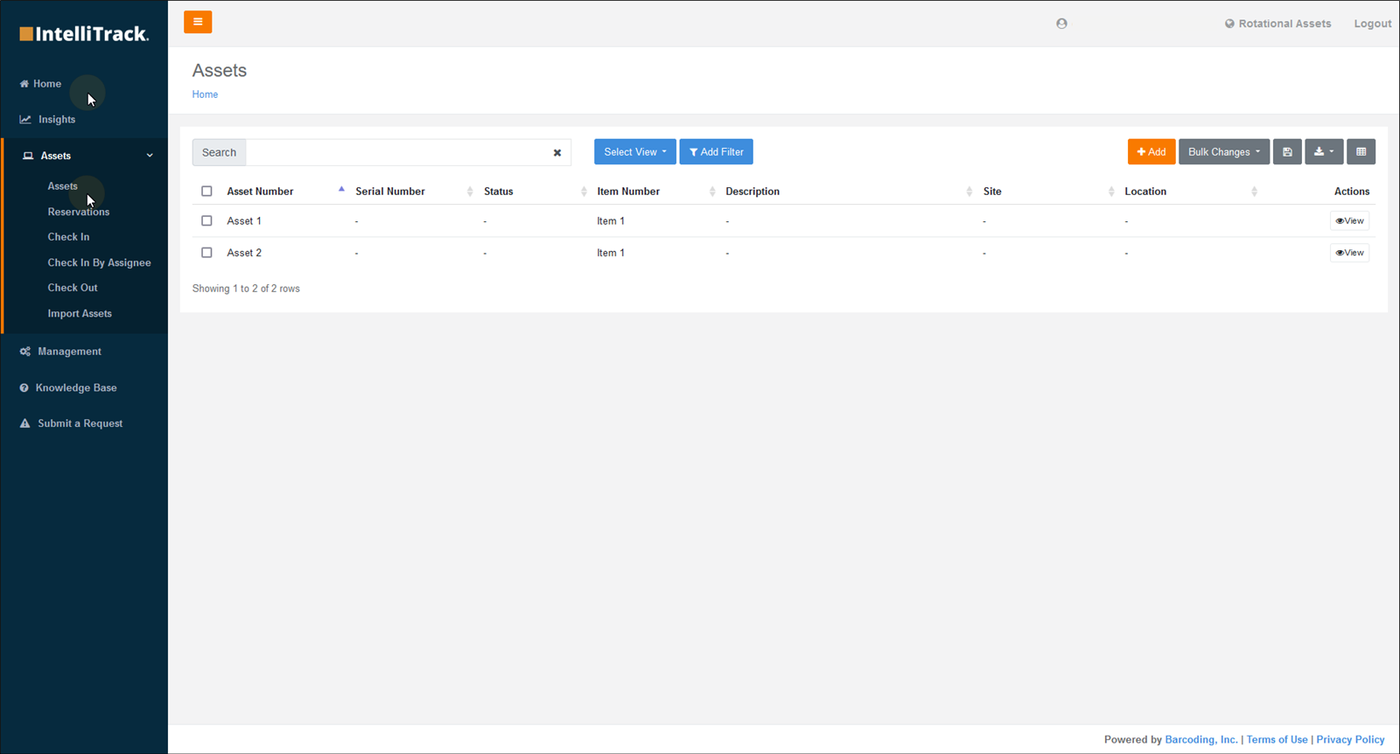The image size is (1400, 754).
Task: Open the Bulk Changes dropdown
Action: (1224, 152)
